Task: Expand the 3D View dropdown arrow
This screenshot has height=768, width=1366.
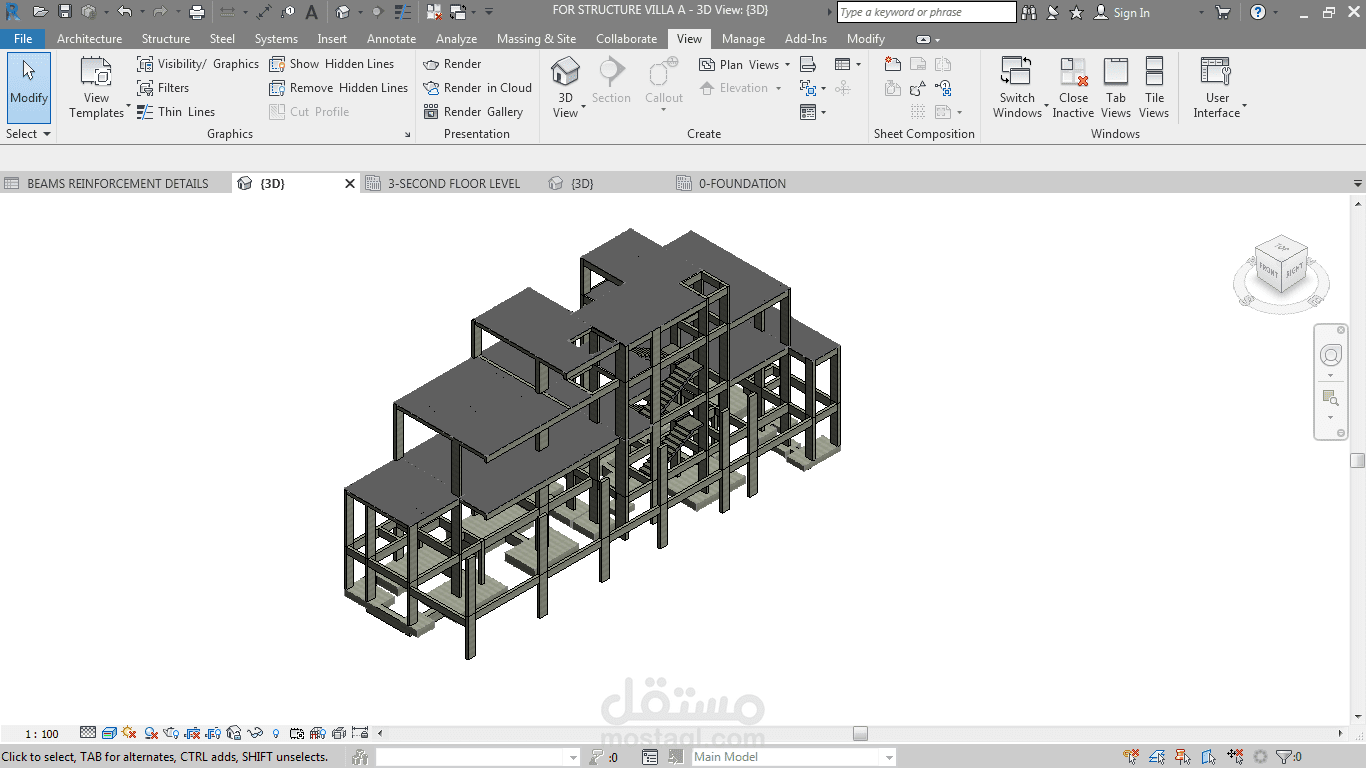Action: coord(583,107)
